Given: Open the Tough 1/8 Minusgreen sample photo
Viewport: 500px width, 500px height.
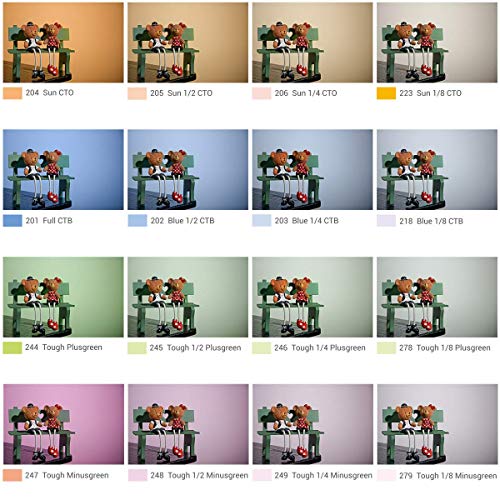Looking at the screenshot, I should click(x=437, y=424).
